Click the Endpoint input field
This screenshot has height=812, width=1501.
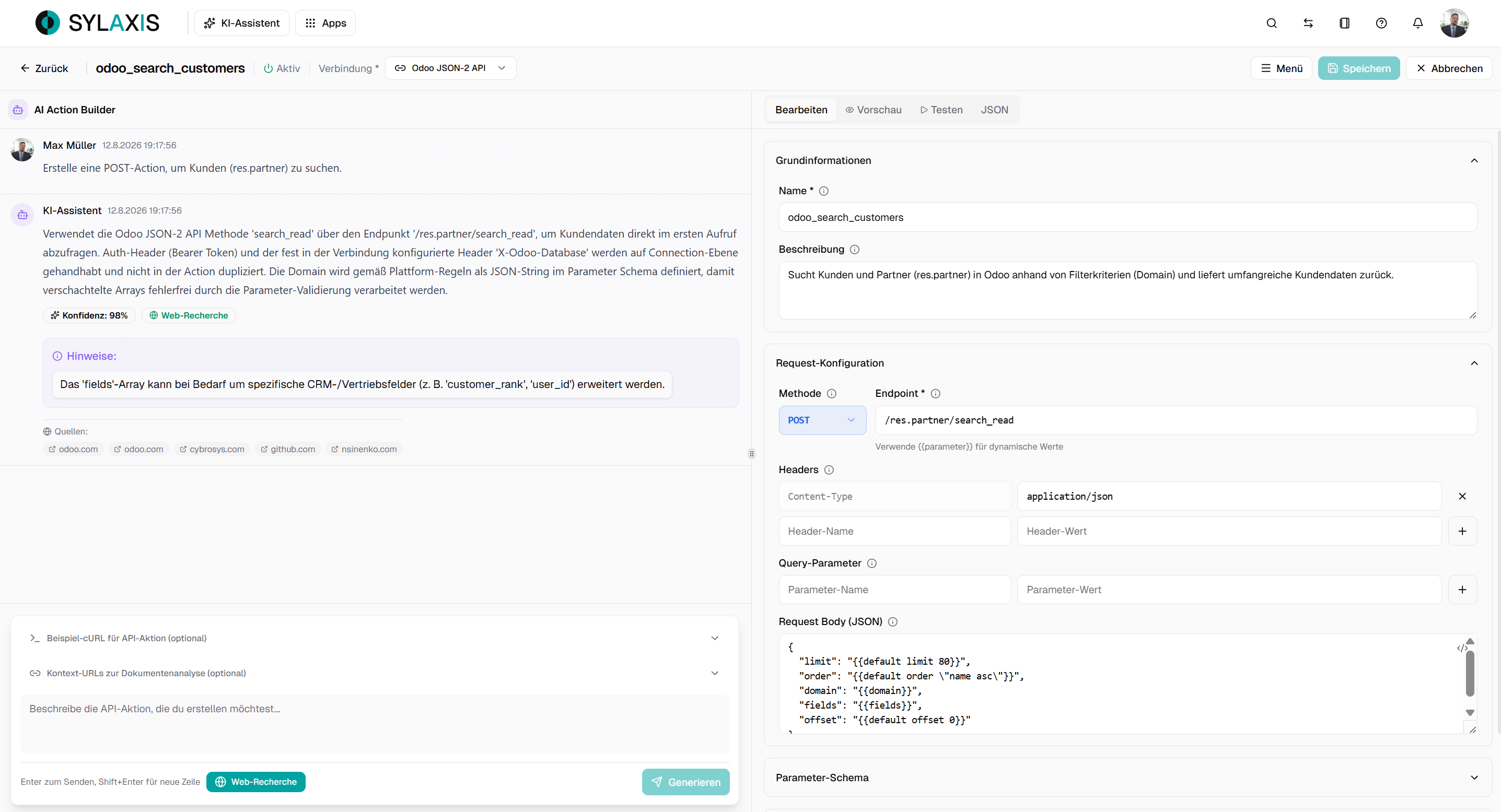click(1176, 420)
